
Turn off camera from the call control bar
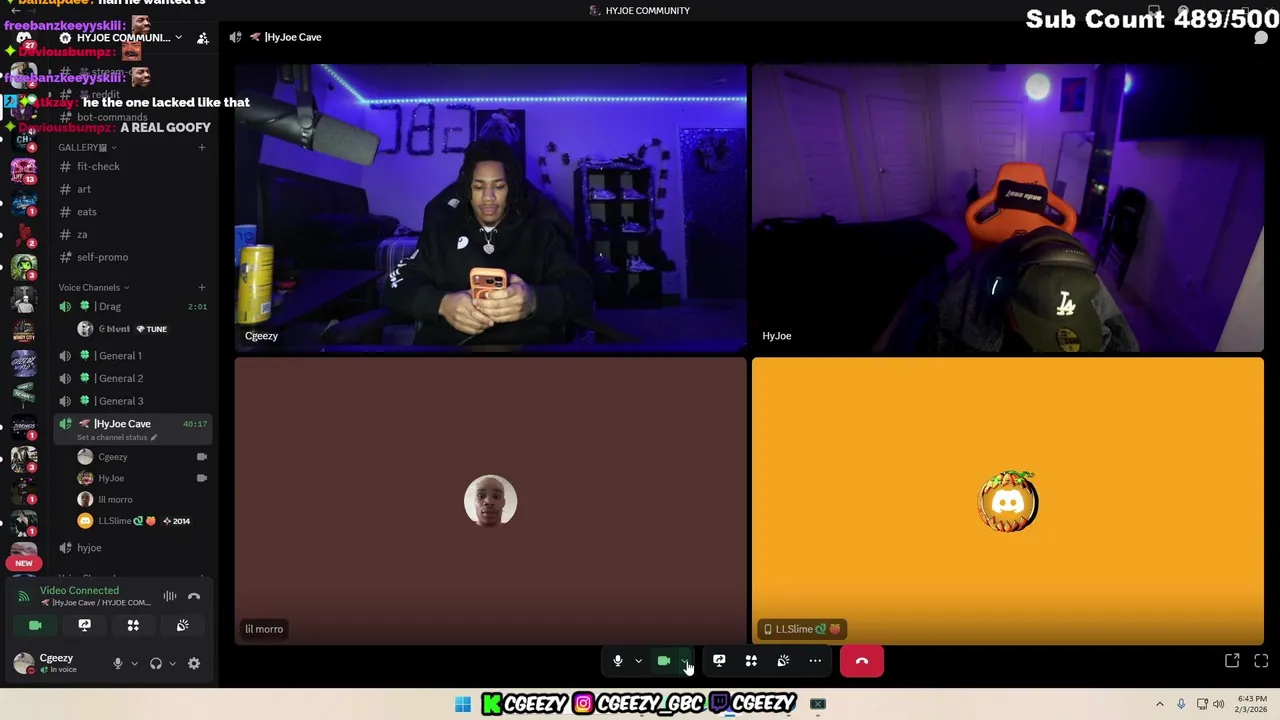tap(663, 661)
